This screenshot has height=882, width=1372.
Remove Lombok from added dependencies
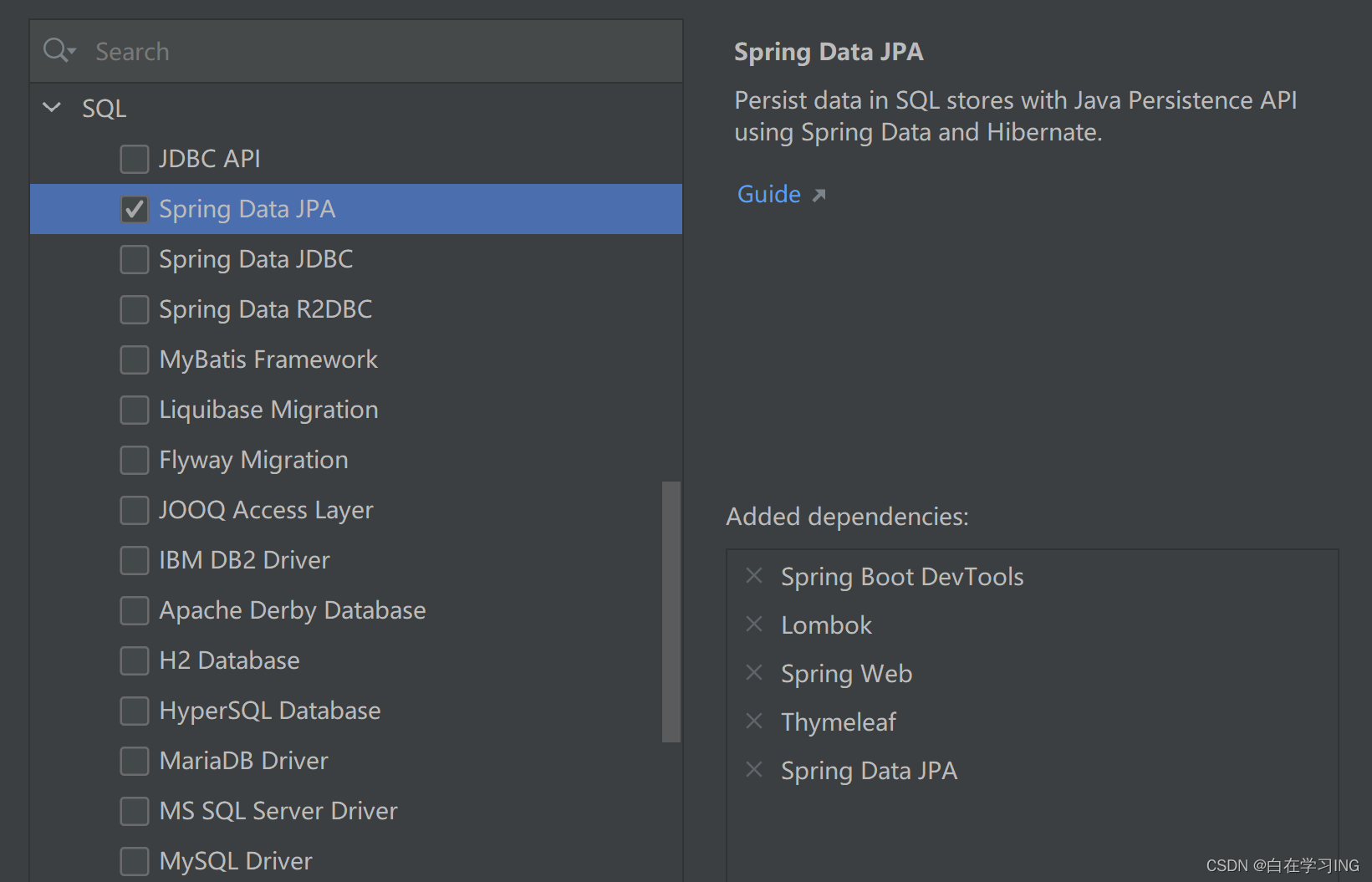754,625
